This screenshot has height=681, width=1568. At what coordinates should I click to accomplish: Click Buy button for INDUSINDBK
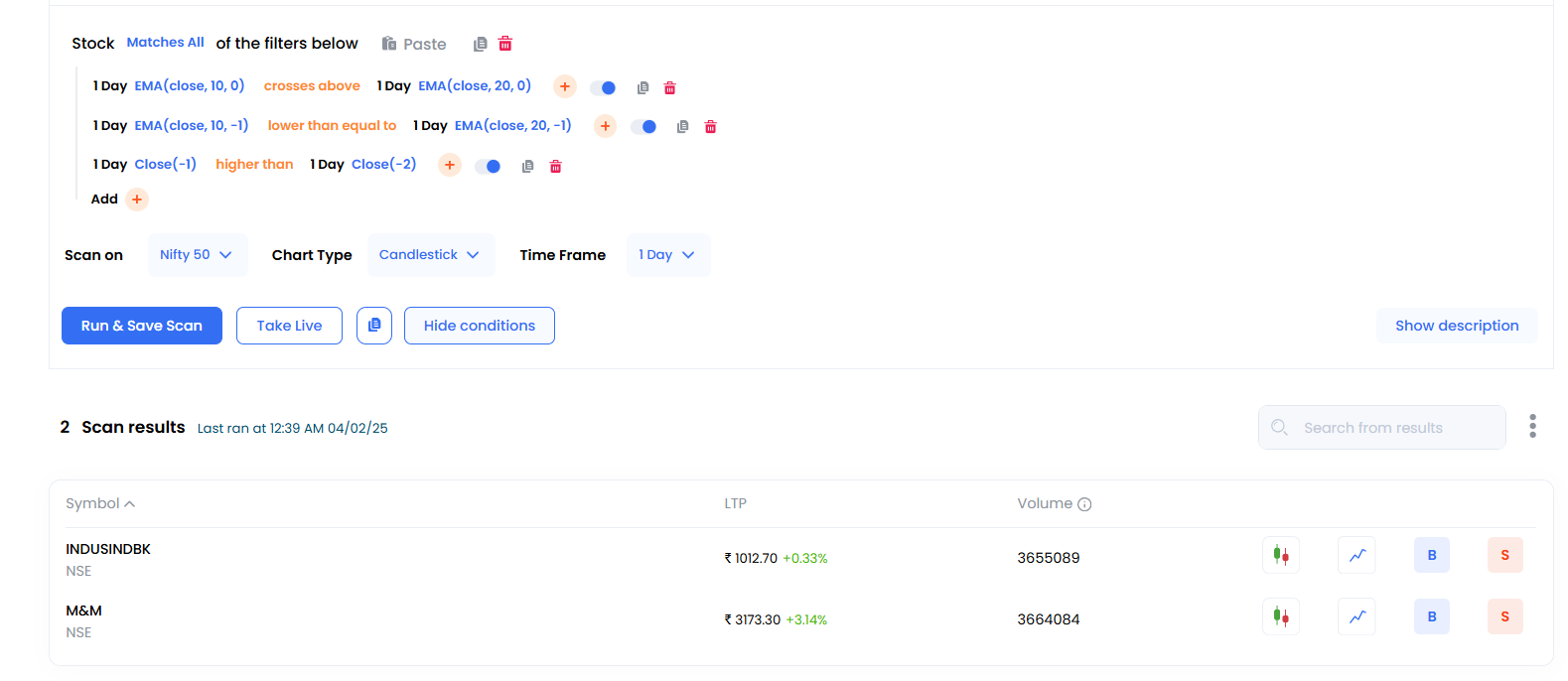point(1432,556)
